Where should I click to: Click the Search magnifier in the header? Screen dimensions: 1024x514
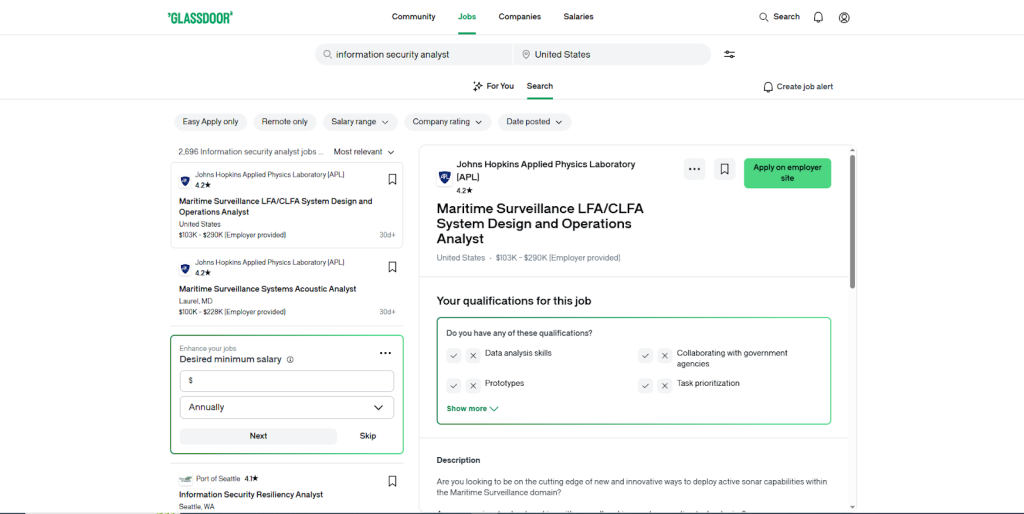(763, 17)
